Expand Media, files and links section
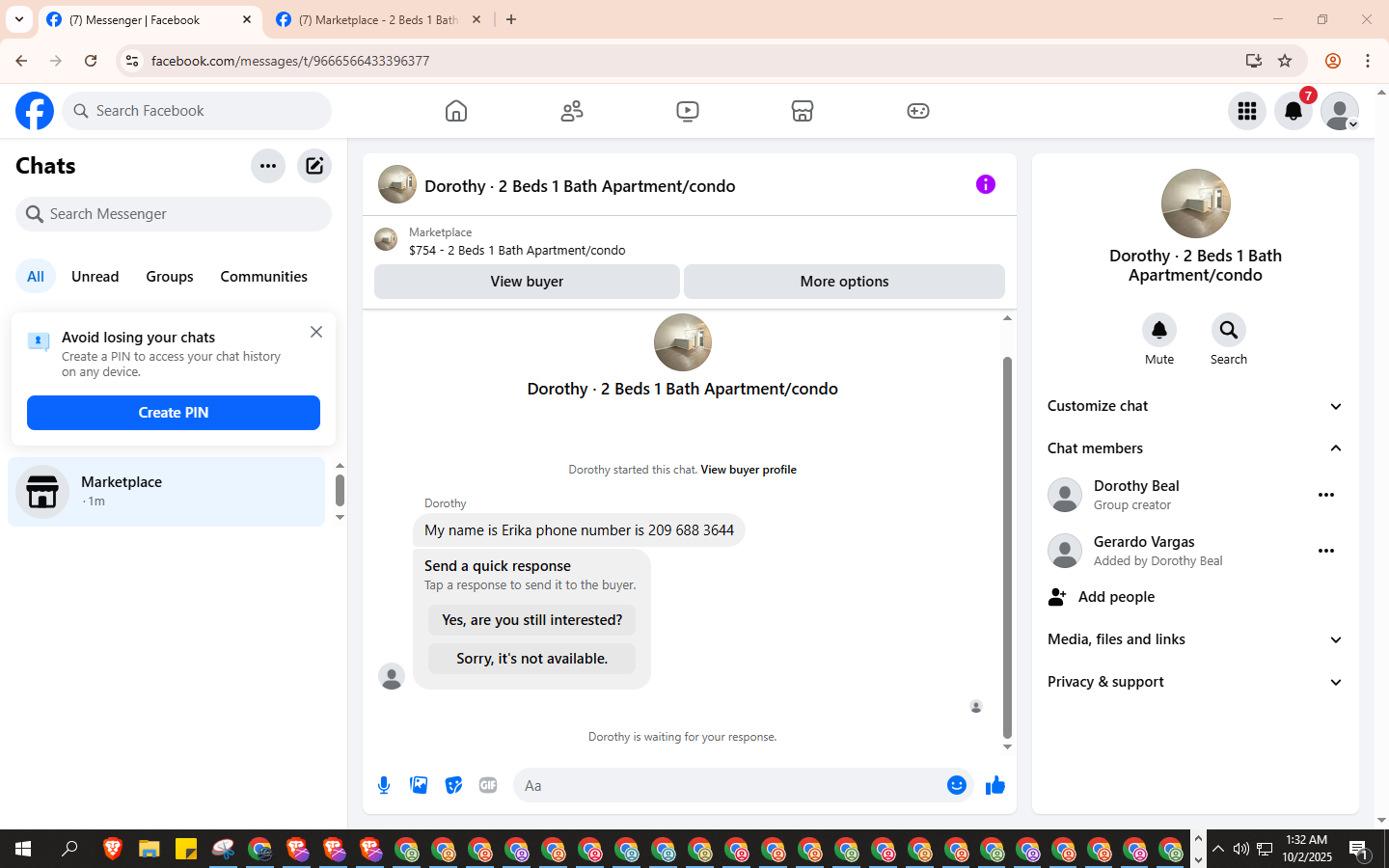The image size is (1389, 868). [1195, 639]
